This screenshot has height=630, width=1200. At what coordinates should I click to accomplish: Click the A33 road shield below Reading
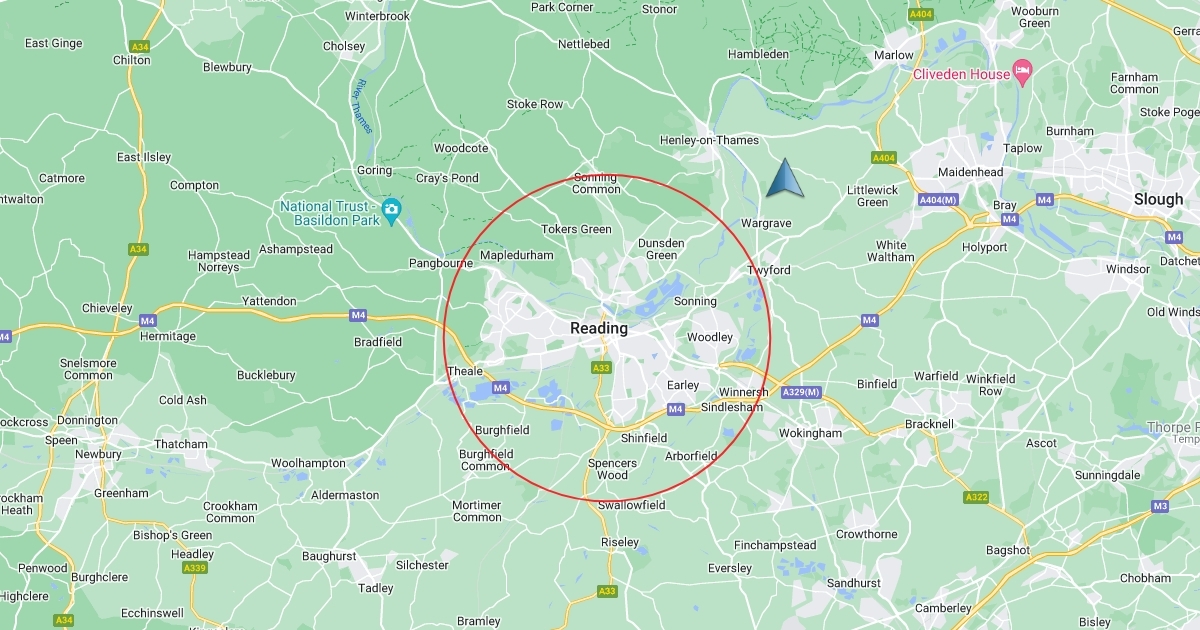(601, 368)
